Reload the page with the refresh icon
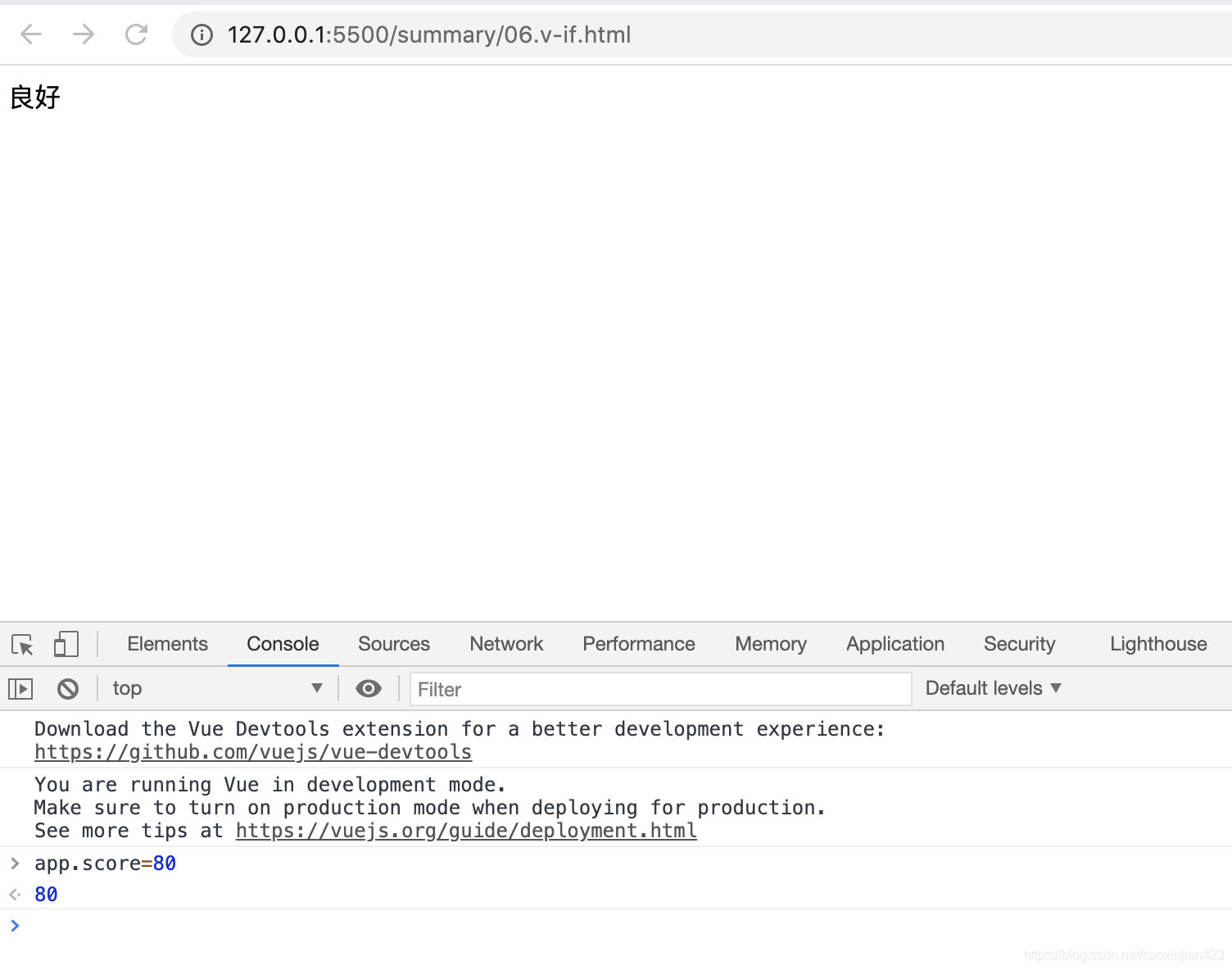Screen dimensions: 1232x970 coord(136,34)
